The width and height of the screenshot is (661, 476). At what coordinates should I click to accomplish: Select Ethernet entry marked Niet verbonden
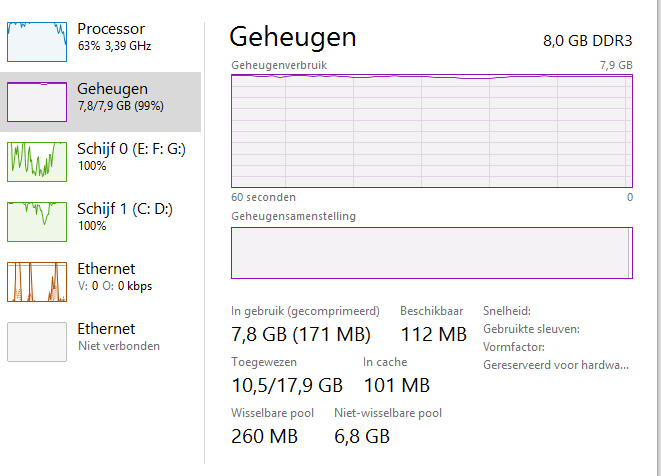106,329
